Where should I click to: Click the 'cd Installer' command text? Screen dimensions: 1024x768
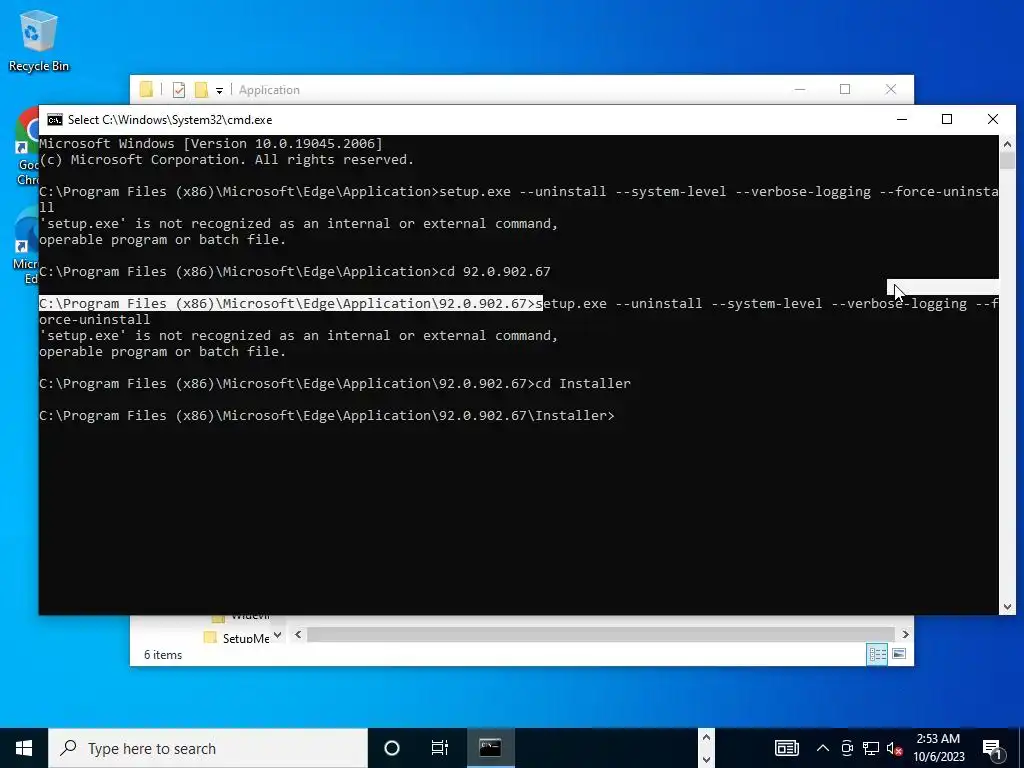(x=583, y=383)
